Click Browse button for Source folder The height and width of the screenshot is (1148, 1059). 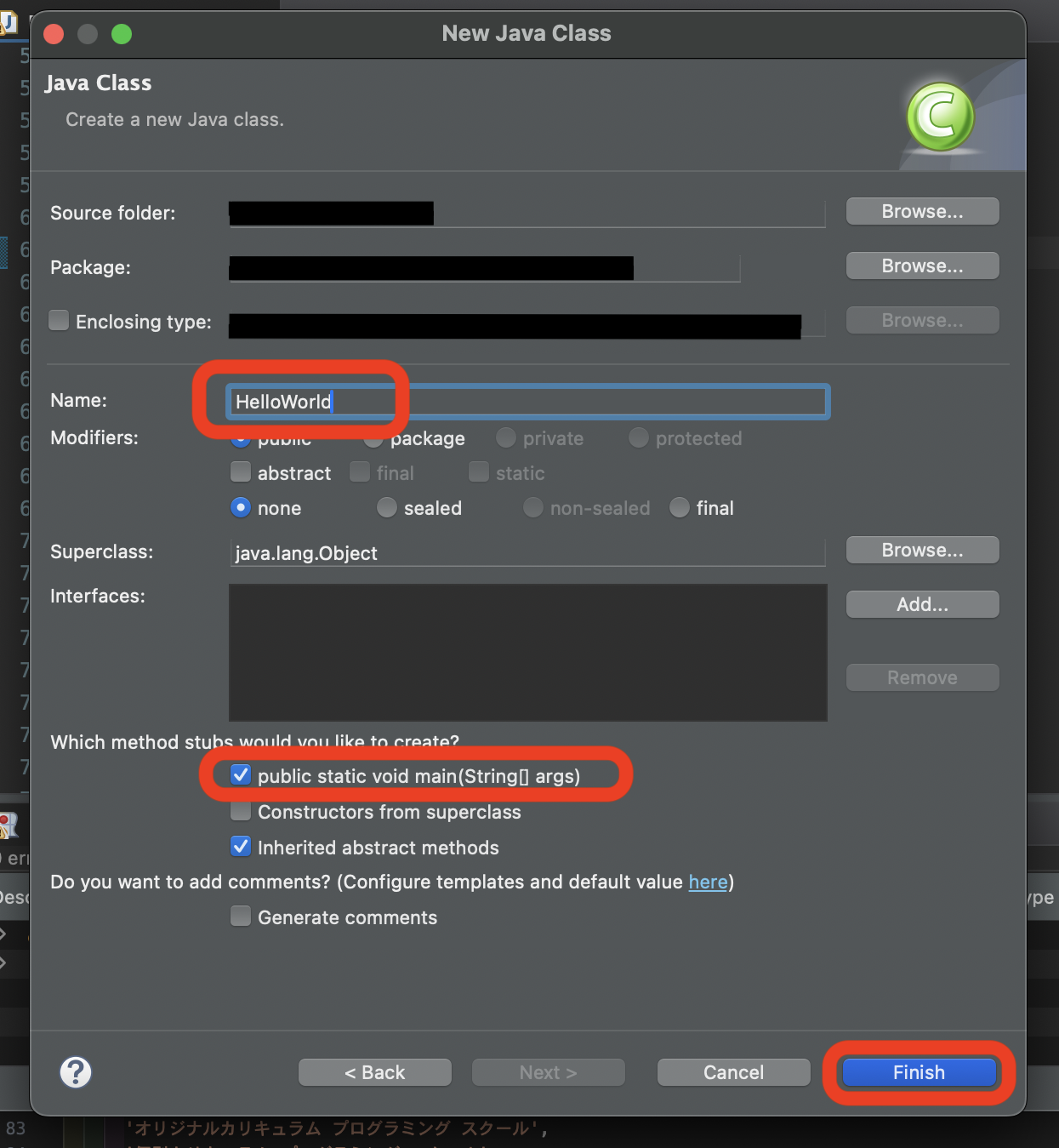coord(922,211)
